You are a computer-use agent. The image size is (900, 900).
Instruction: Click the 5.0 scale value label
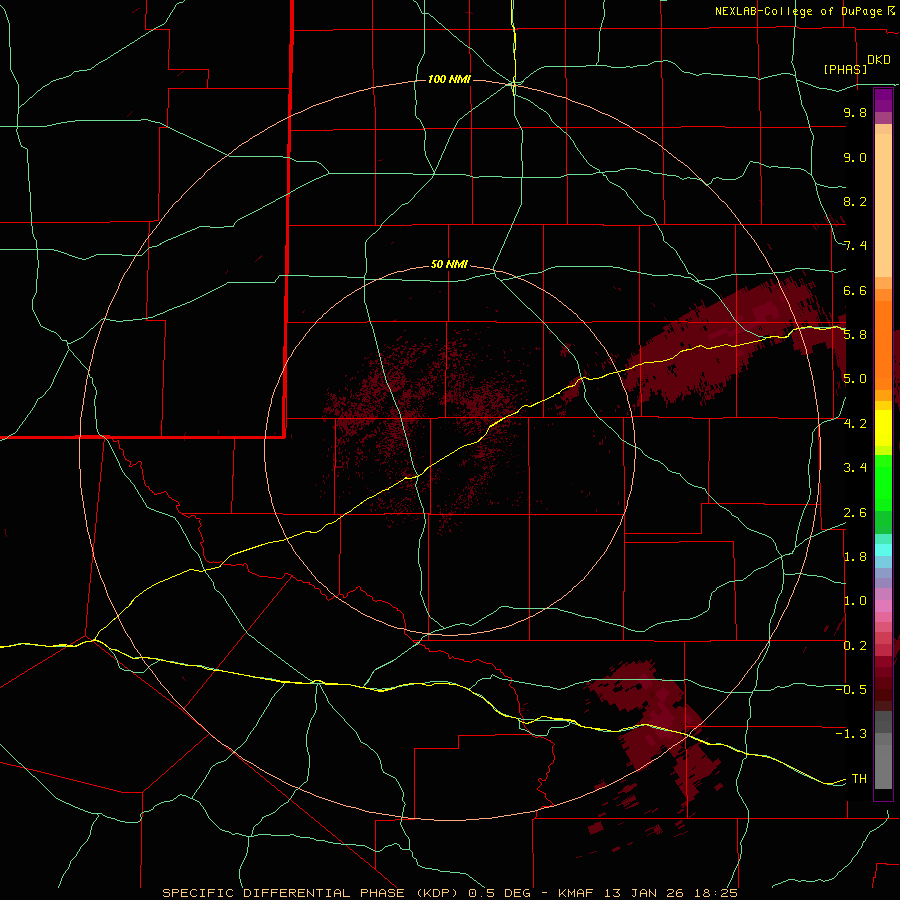855,379
